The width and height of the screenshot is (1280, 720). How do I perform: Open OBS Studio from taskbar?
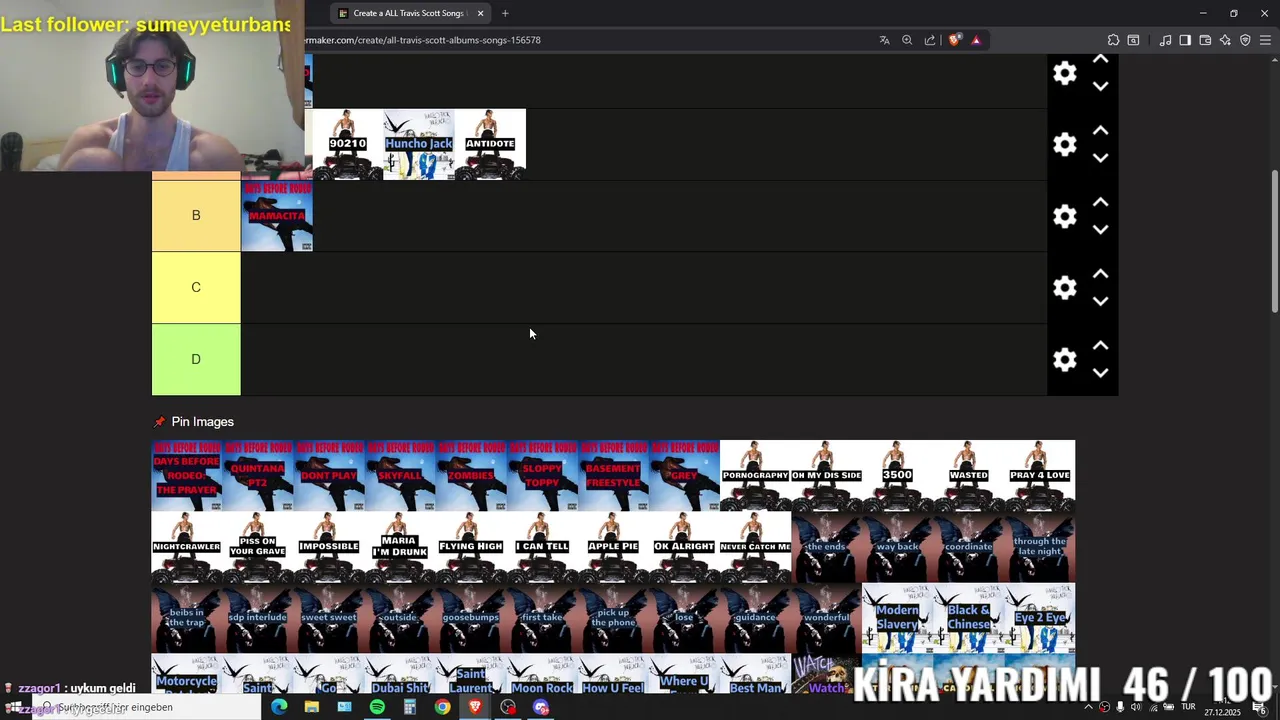pos(508,707)
